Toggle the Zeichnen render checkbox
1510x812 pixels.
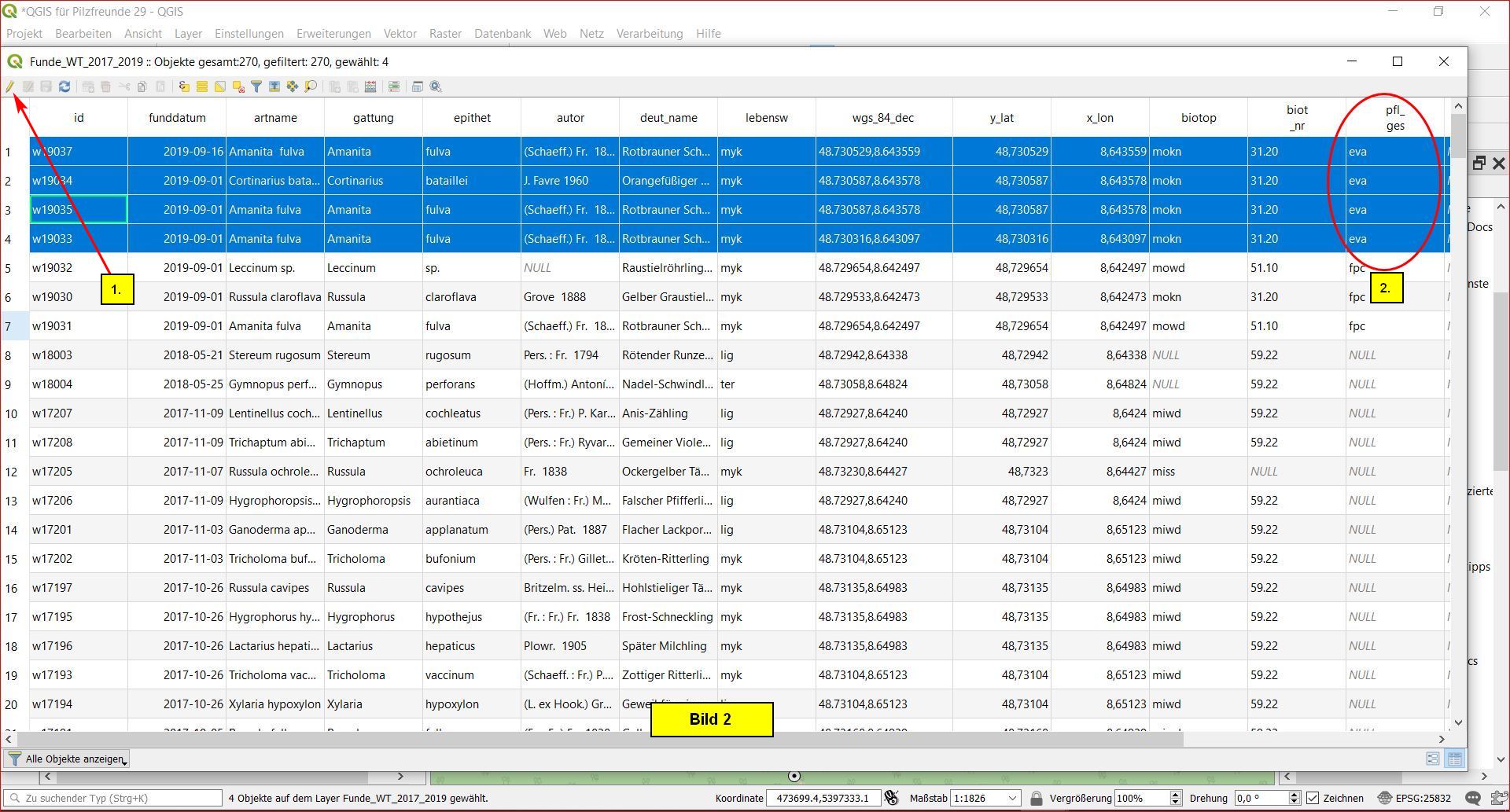(1313, 798)
